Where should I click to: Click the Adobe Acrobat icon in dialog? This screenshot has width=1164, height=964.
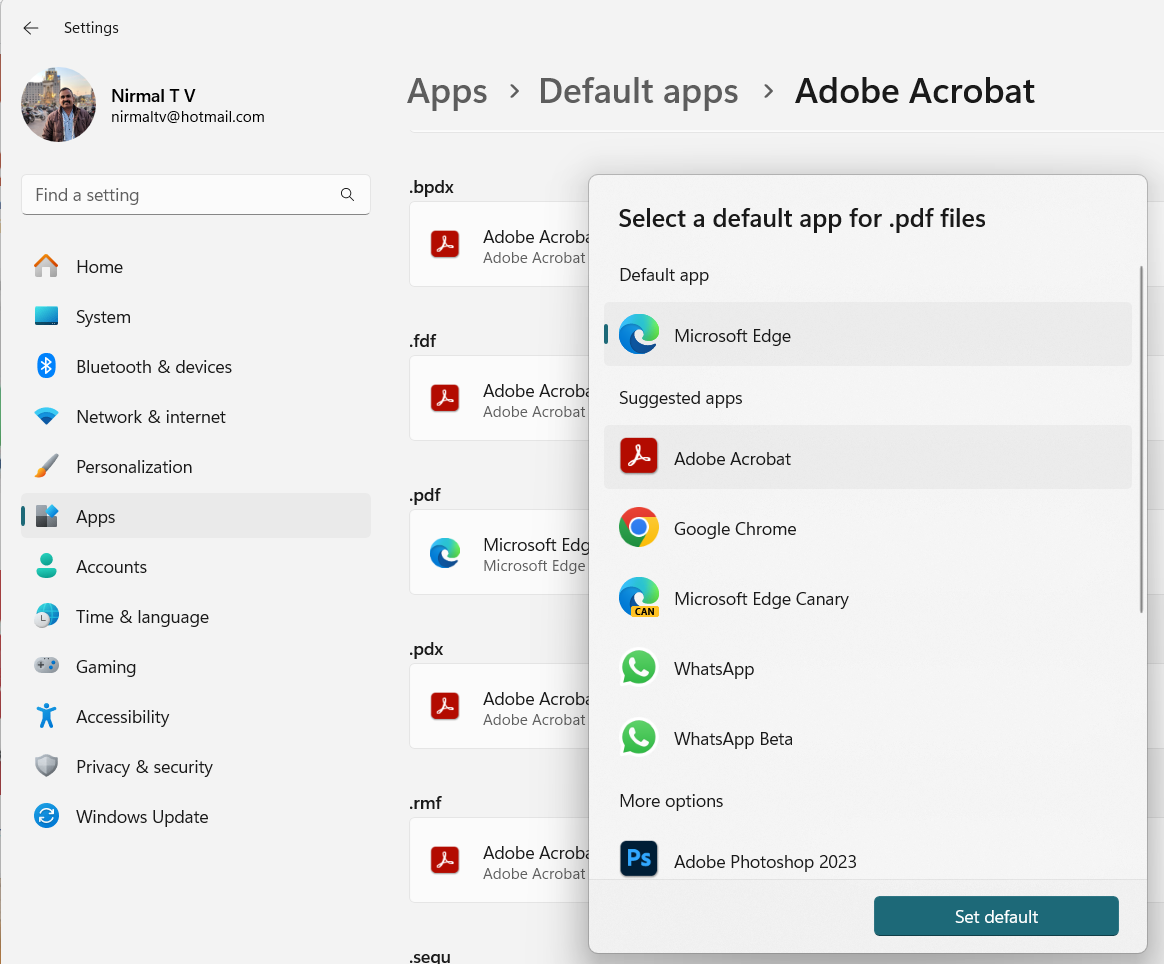[638, 456]
